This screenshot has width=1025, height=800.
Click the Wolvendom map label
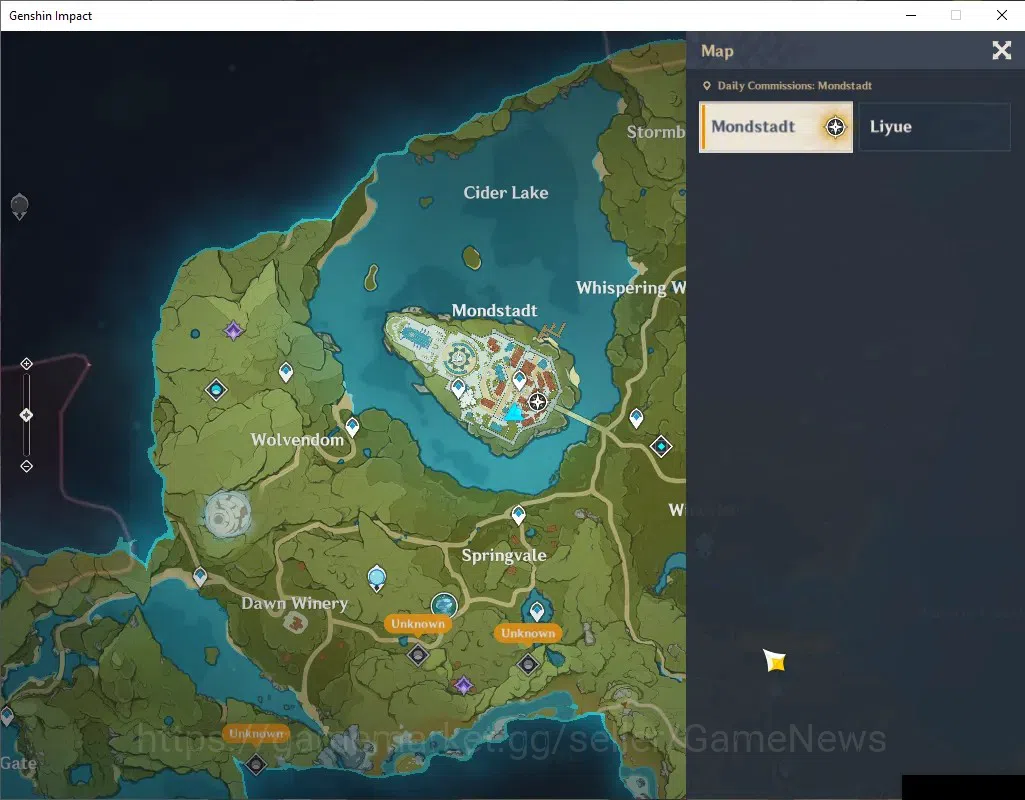[x=297, y=440]
